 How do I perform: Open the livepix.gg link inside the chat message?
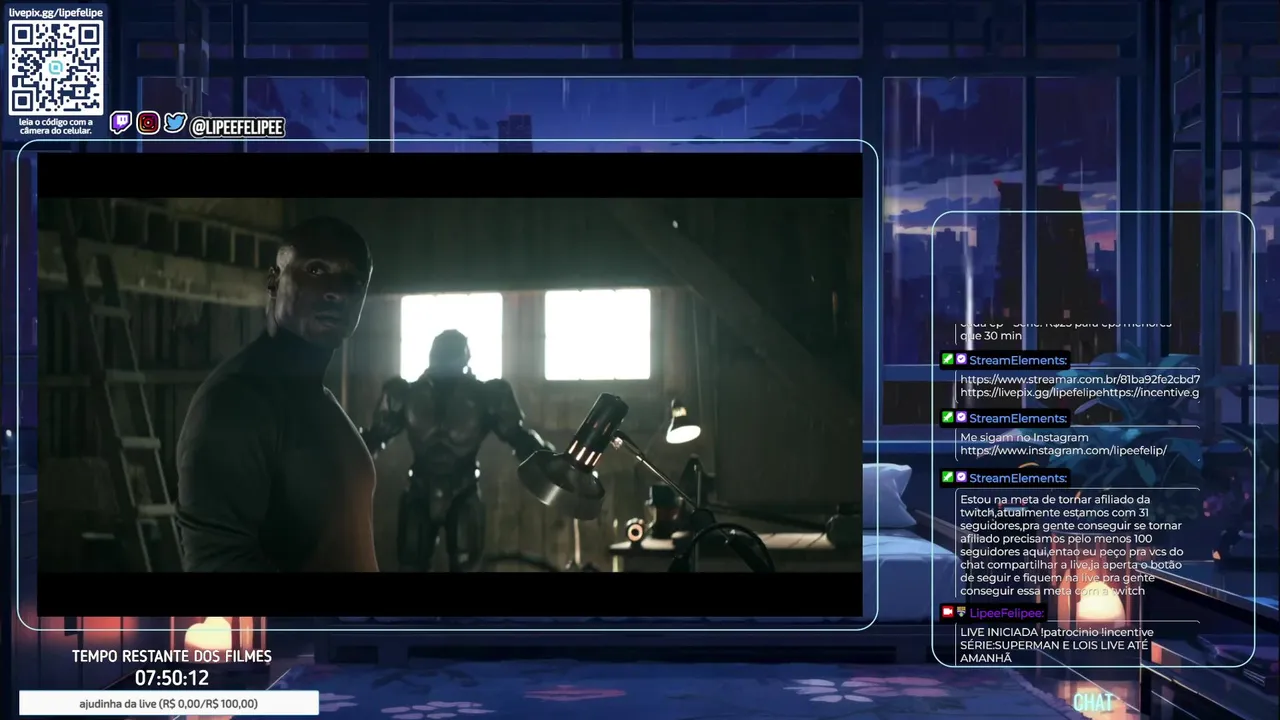[1029, 393]
